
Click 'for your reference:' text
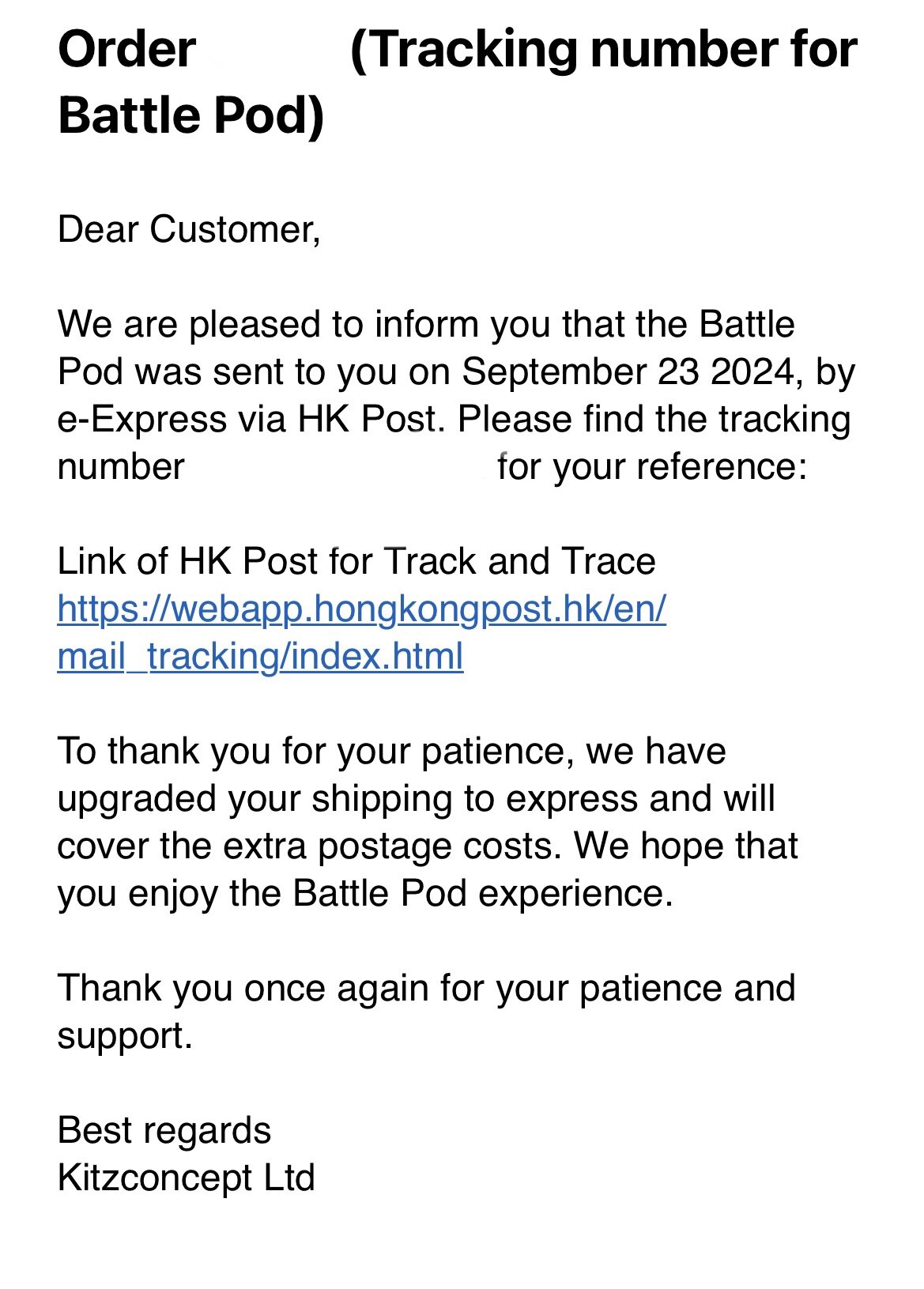(652, 467)
